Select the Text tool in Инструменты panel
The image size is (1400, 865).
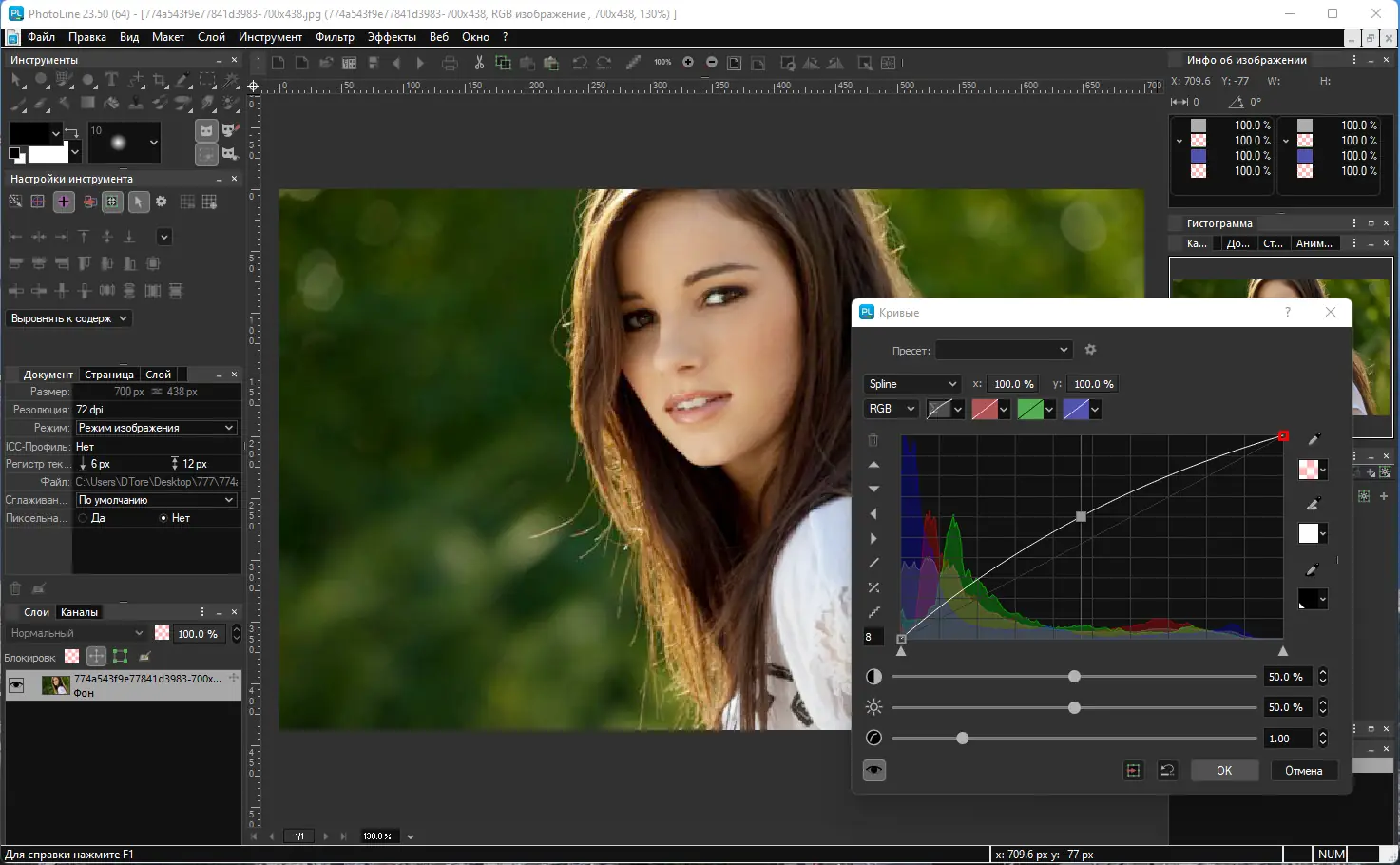point(111,80)
